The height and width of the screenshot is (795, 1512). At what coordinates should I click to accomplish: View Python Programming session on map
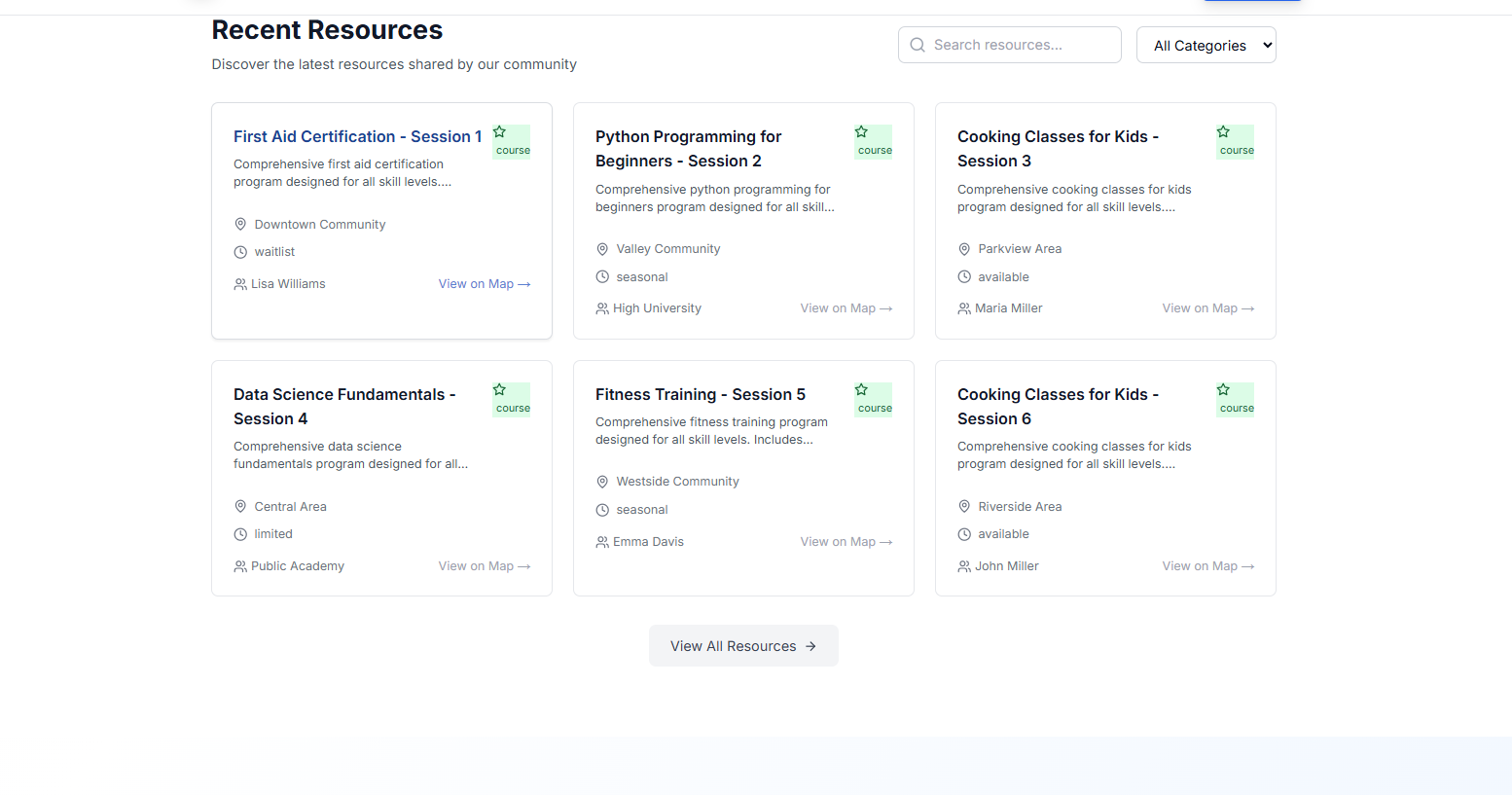click(x=846, y=308)
